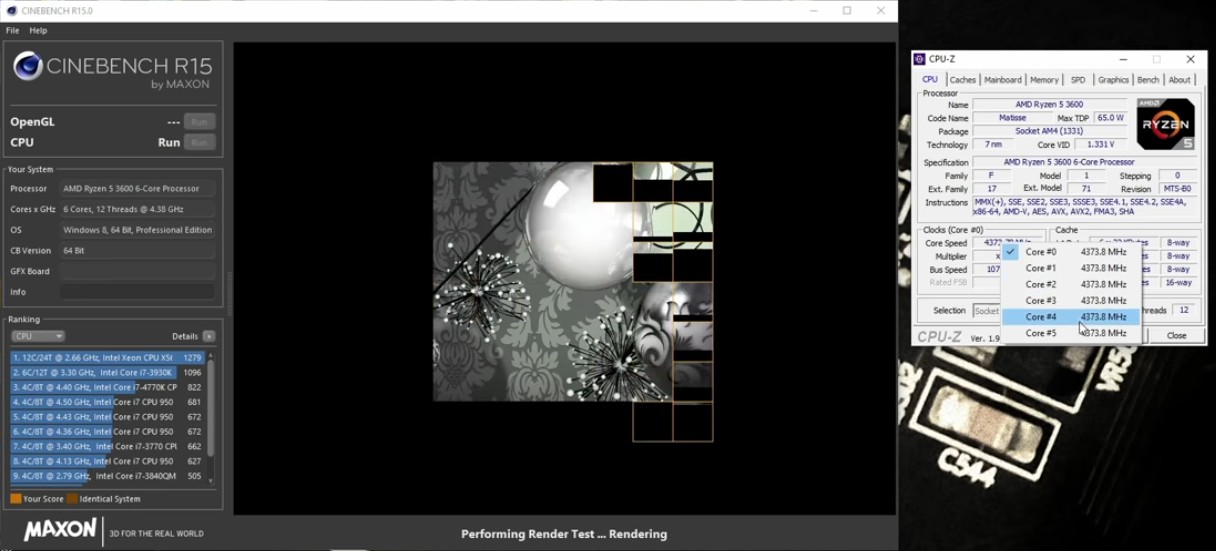Image resolution: width=1216 pixels, height=551 pixels.
Task: Select ranking row 6C/12T Core i7-3930K 1096
Action: click(x=107, y=373)
